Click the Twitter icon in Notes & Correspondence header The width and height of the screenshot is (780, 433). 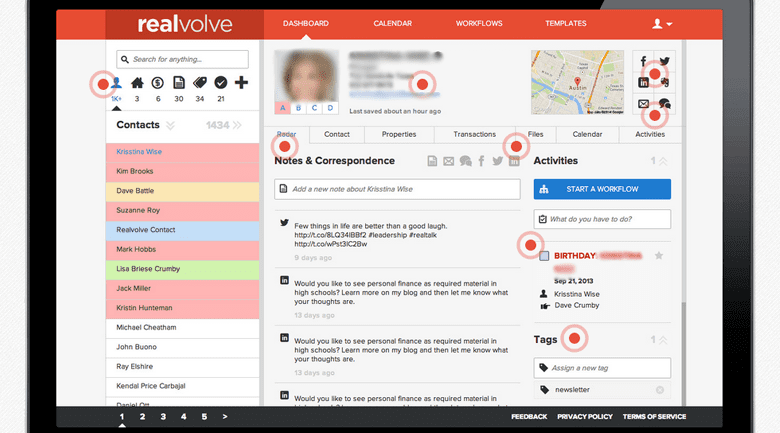click(x=497, y=161)
